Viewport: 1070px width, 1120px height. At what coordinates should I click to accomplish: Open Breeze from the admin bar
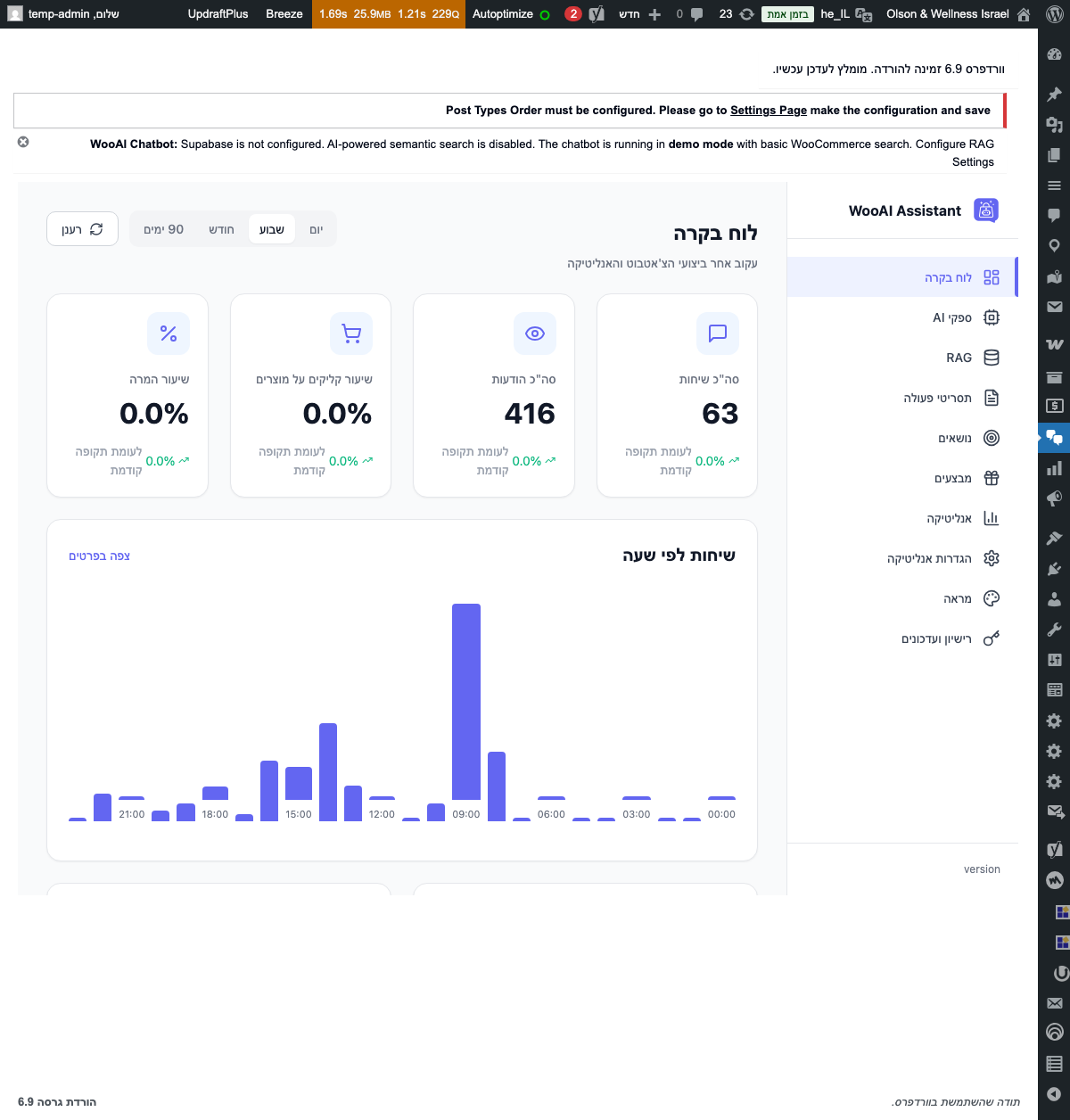284,14
